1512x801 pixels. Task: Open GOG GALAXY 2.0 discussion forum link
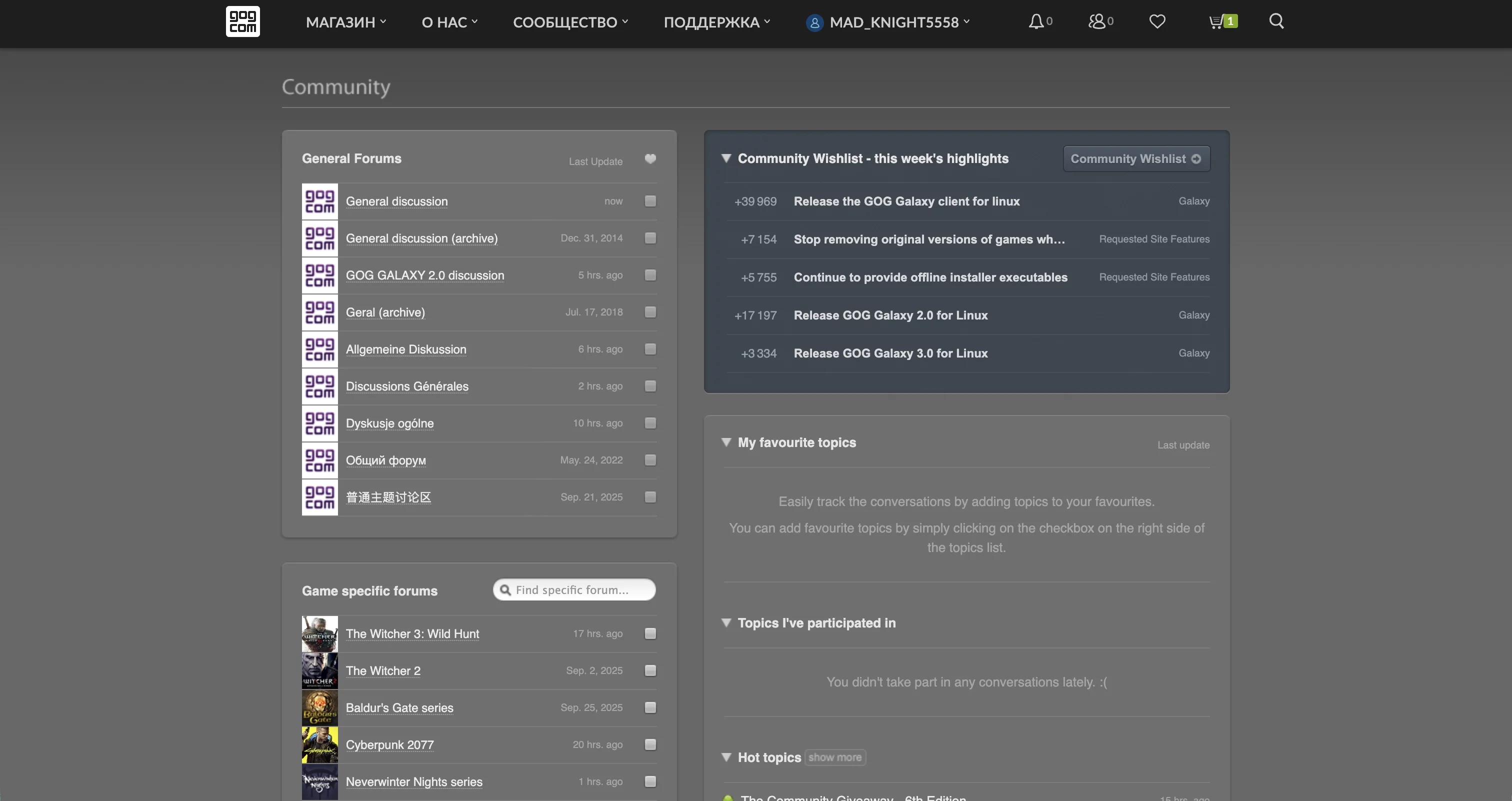[x=424, y=275]
